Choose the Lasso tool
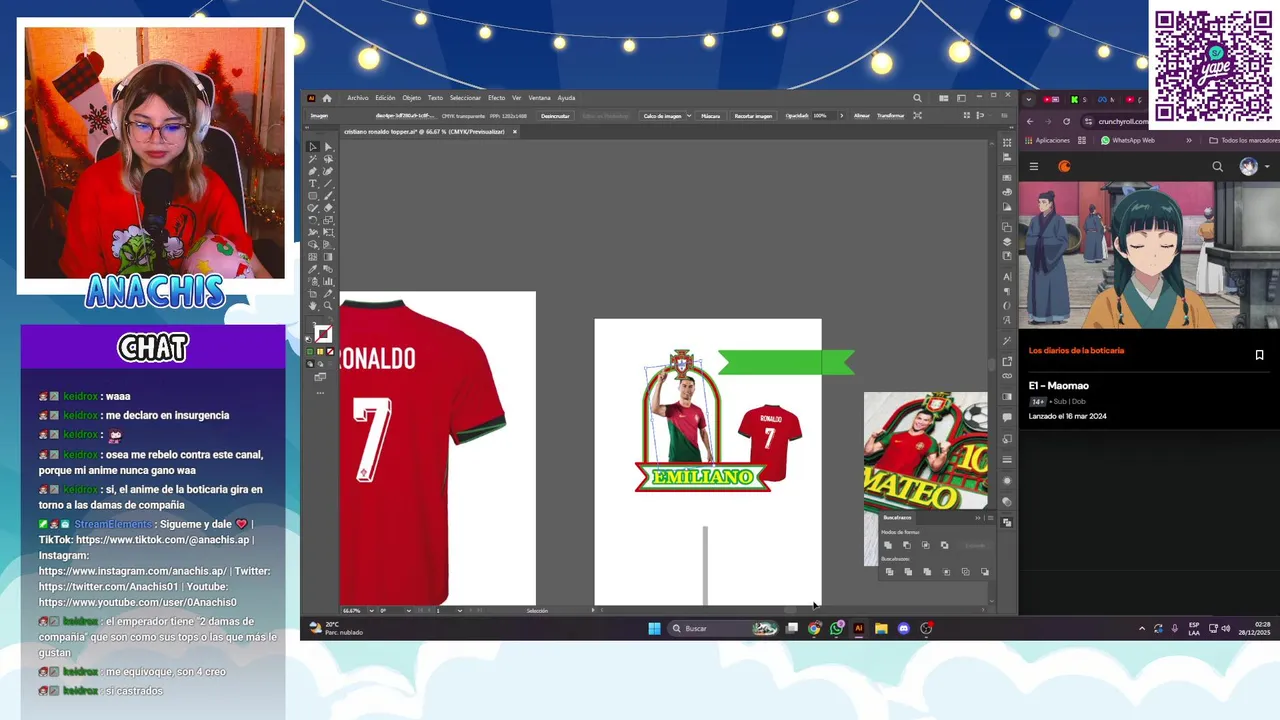1280x720 pixels. point(328,159)
